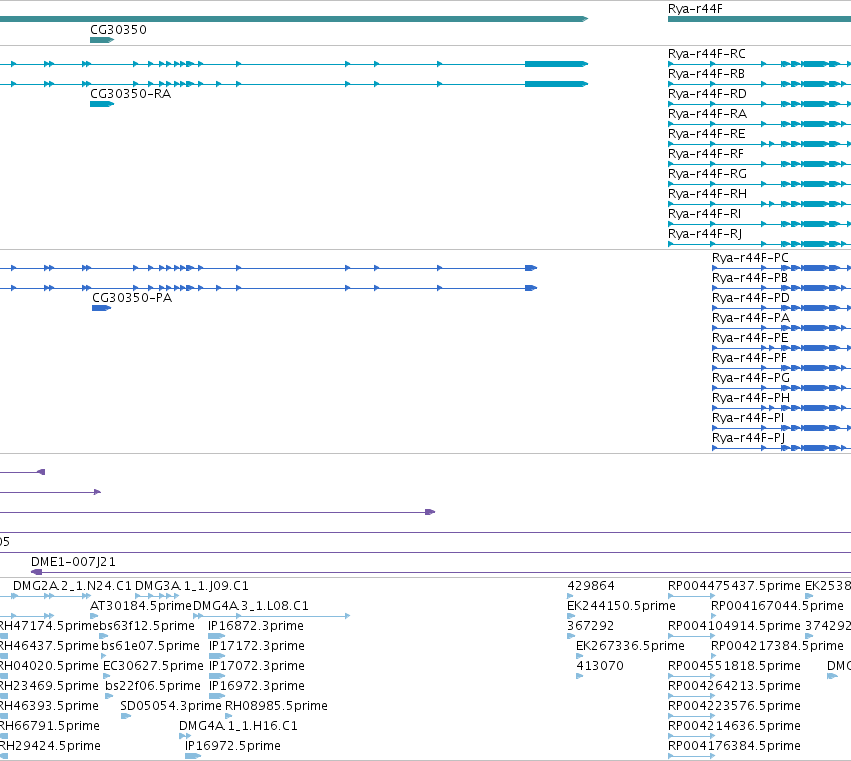Select EST DMG3A.1_1.J09.C1
The image size is (851, 761).
tap(192, 586)
